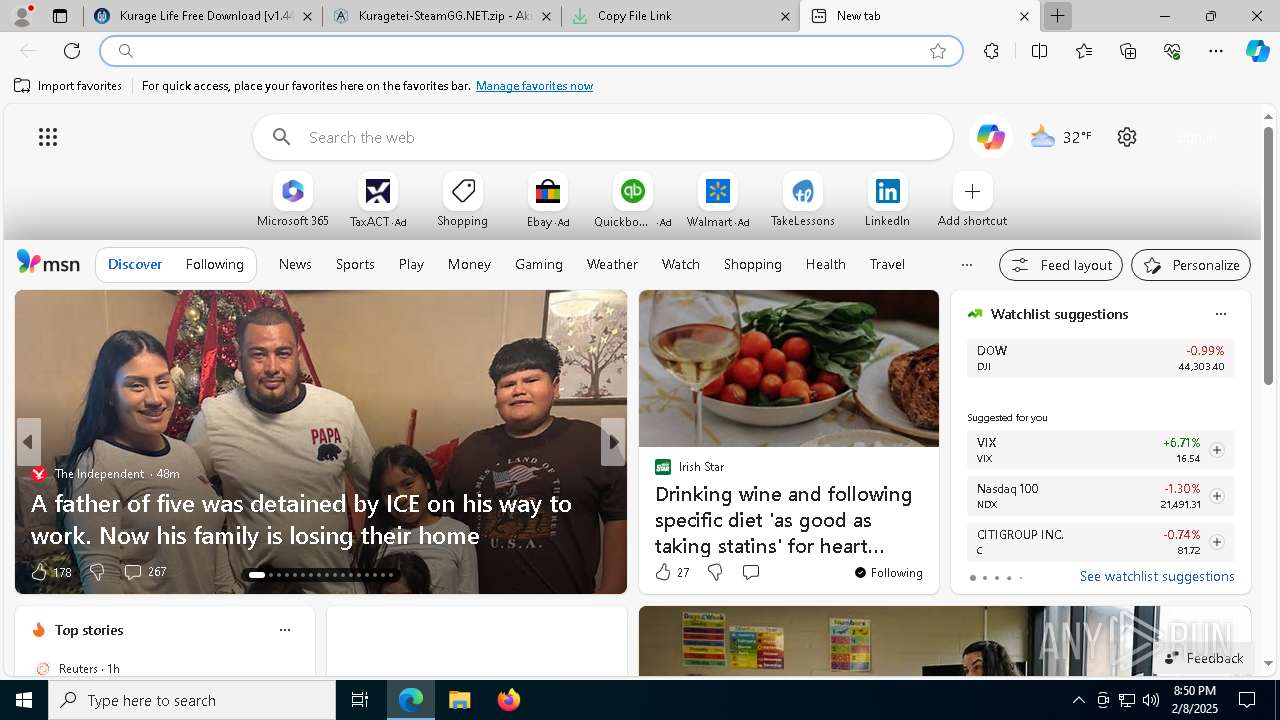This screenshot has width=1280, height=720.
Task: Open the Shopping shortcut tile
Action: click(x=462, y=200)
